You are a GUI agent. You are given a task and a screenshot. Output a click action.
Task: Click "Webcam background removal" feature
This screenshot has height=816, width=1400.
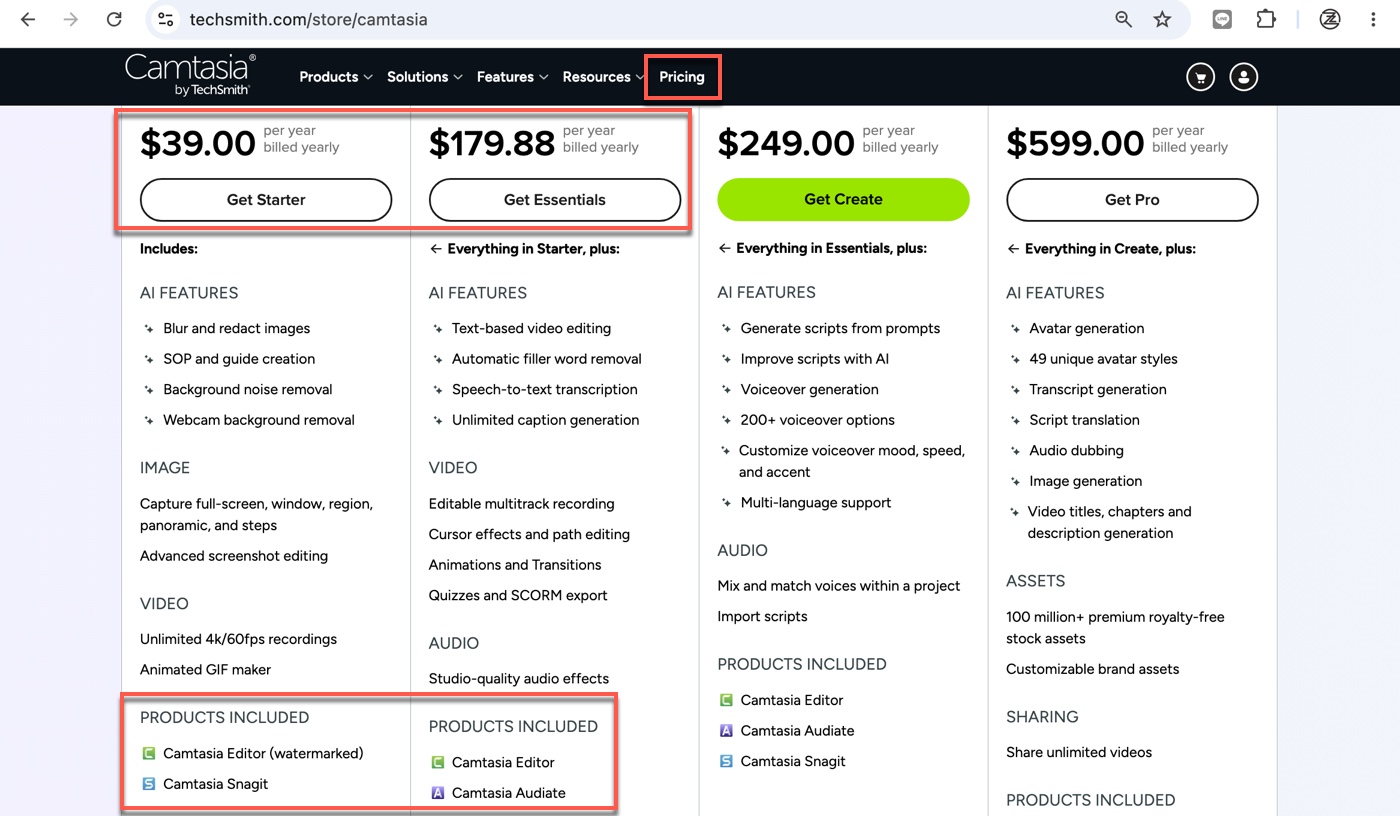tap(259, 420)
